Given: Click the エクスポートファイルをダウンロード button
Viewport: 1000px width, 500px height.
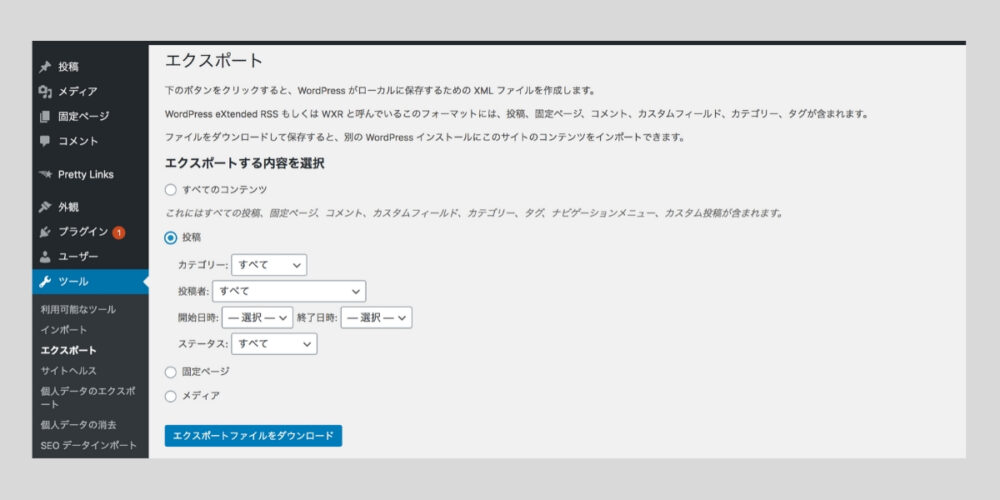Looking at the screenshot, I should [253, 436].
